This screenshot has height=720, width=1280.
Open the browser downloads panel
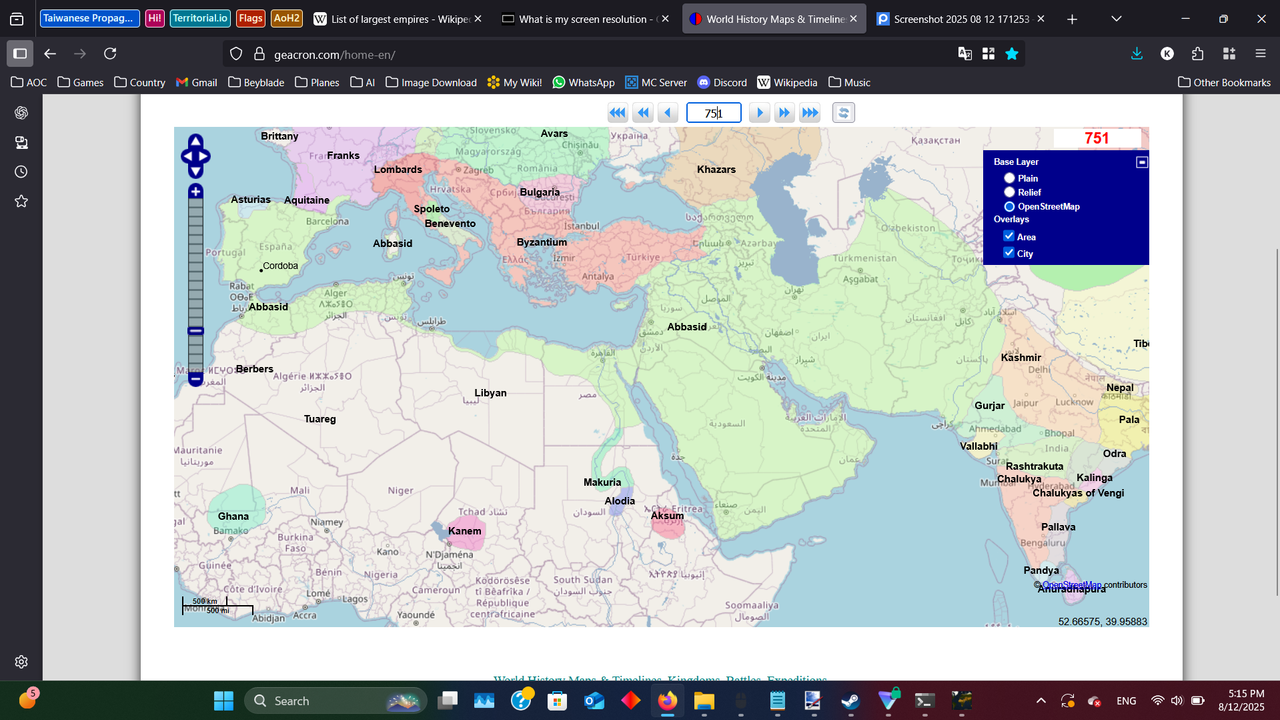(1137, 54)
